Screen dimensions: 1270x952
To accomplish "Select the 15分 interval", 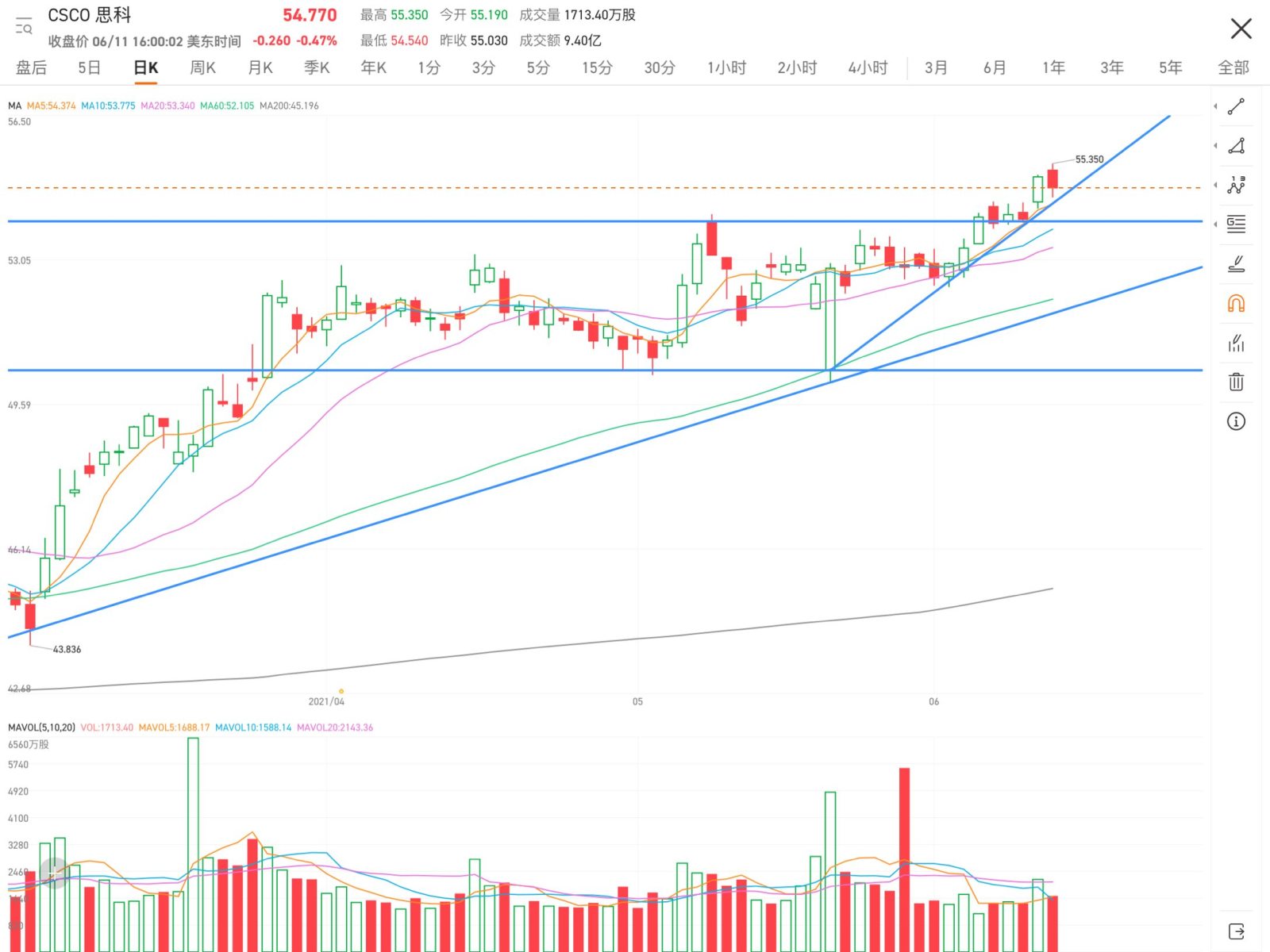I will [x=597, y=67].
